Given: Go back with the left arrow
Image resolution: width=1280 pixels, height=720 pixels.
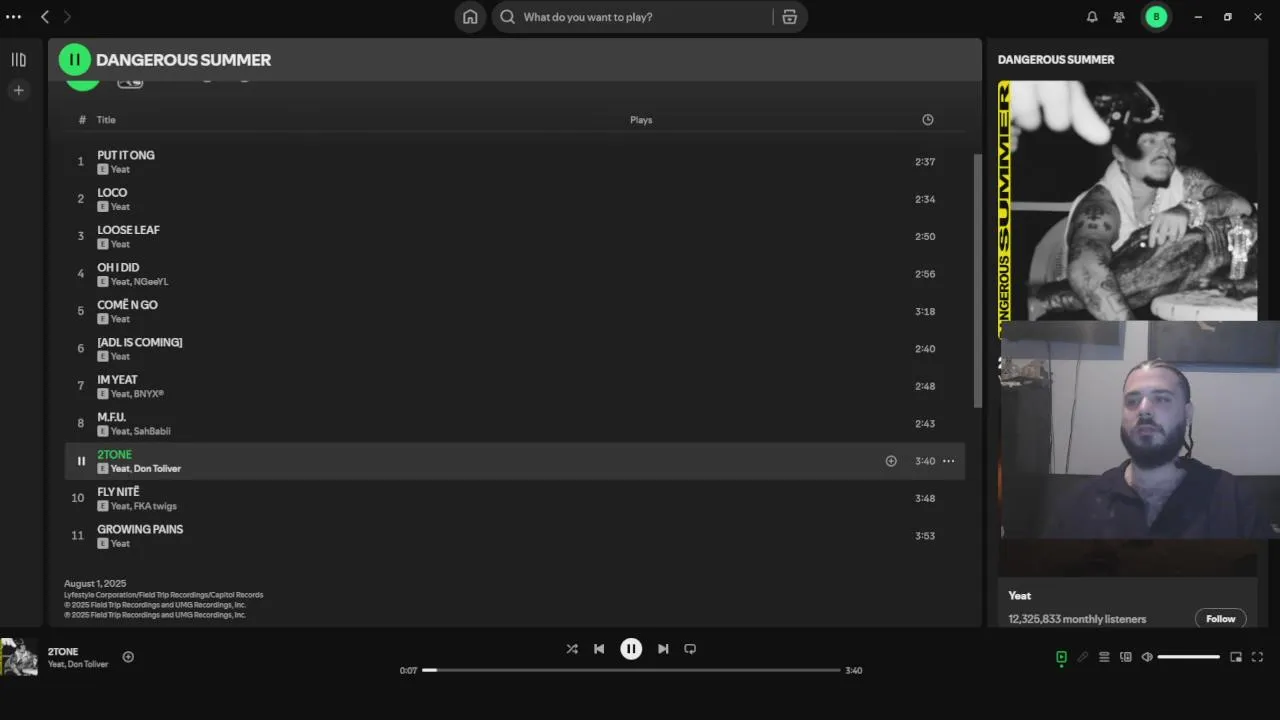Looking at the screenshot, I should (x=45, y=17).
